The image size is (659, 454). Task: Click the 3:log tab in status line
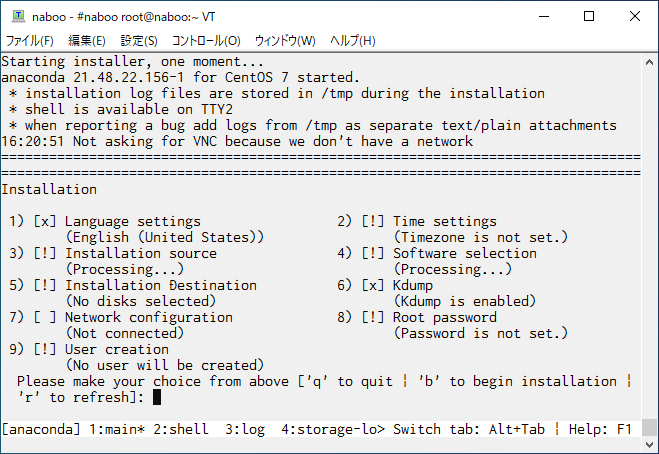tap(245, 429)
